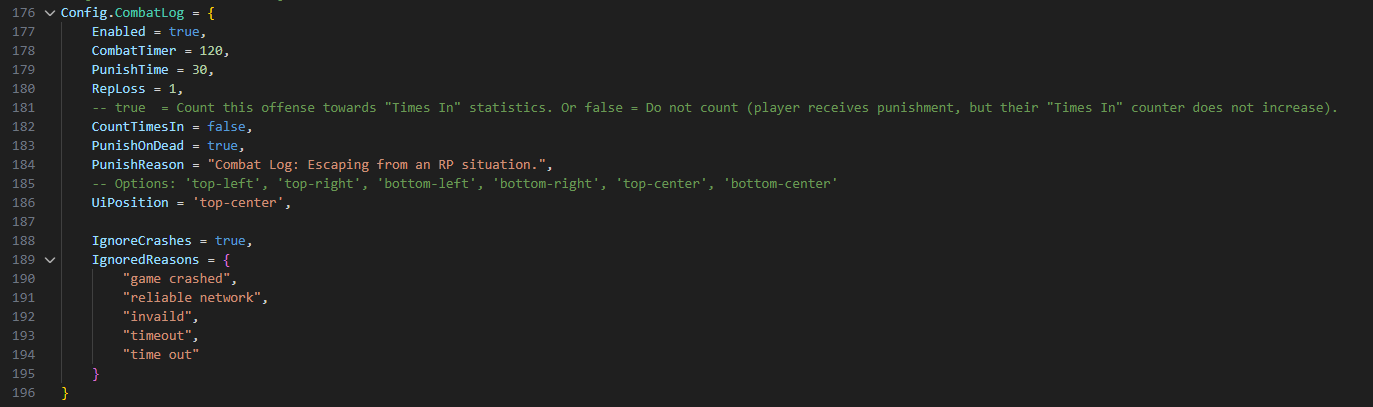Click the 'false' value of CountTimesIn
This screenshot has width=1373, height=407.
coord(230,126)
